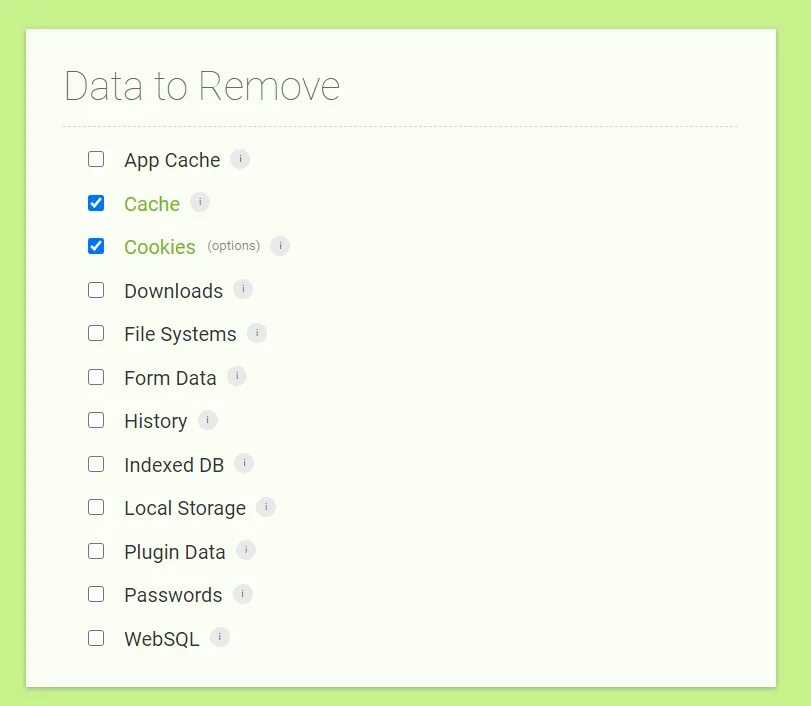Check the Passwords checkbox
This screenshot has height=706, width=811.
tap(96, 594)
